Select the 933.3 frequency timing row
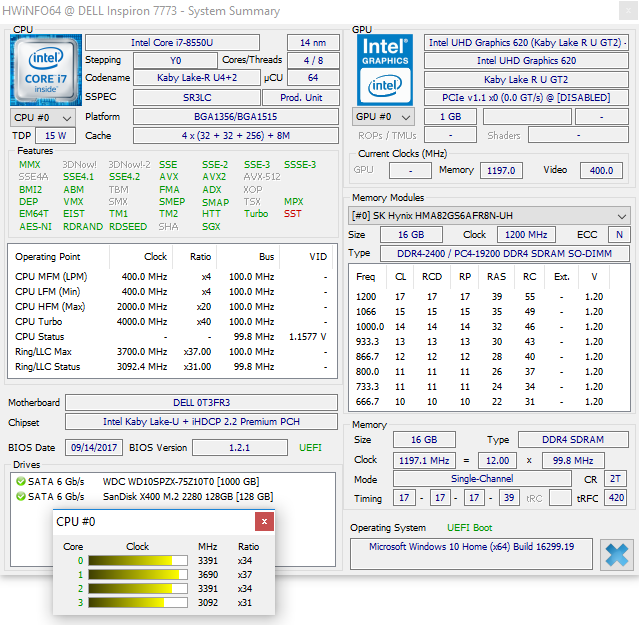The image size is (639, 625). [x=489, y=341]
